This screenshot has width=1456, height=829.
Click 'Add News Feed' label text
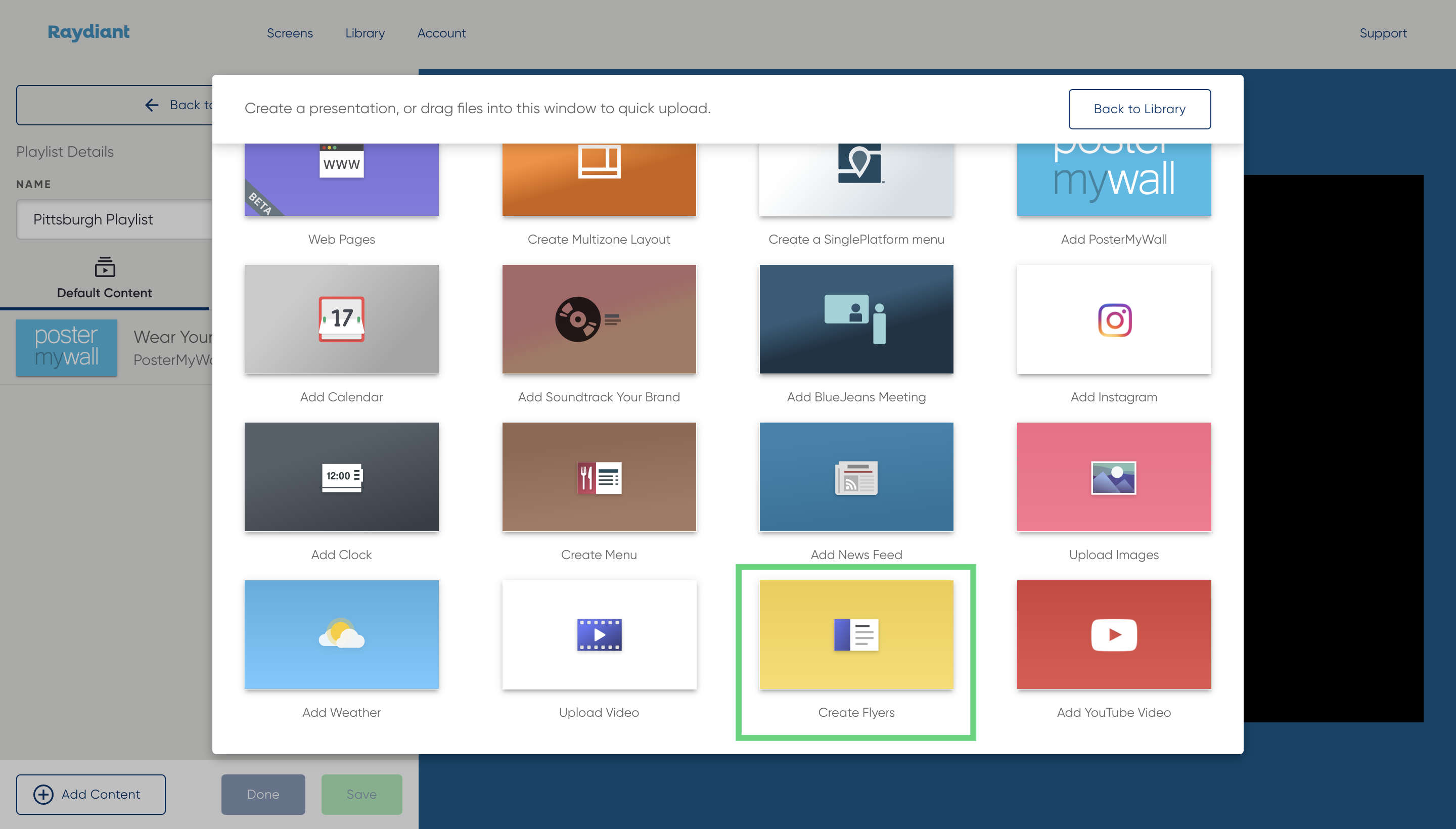pos(856,555)
